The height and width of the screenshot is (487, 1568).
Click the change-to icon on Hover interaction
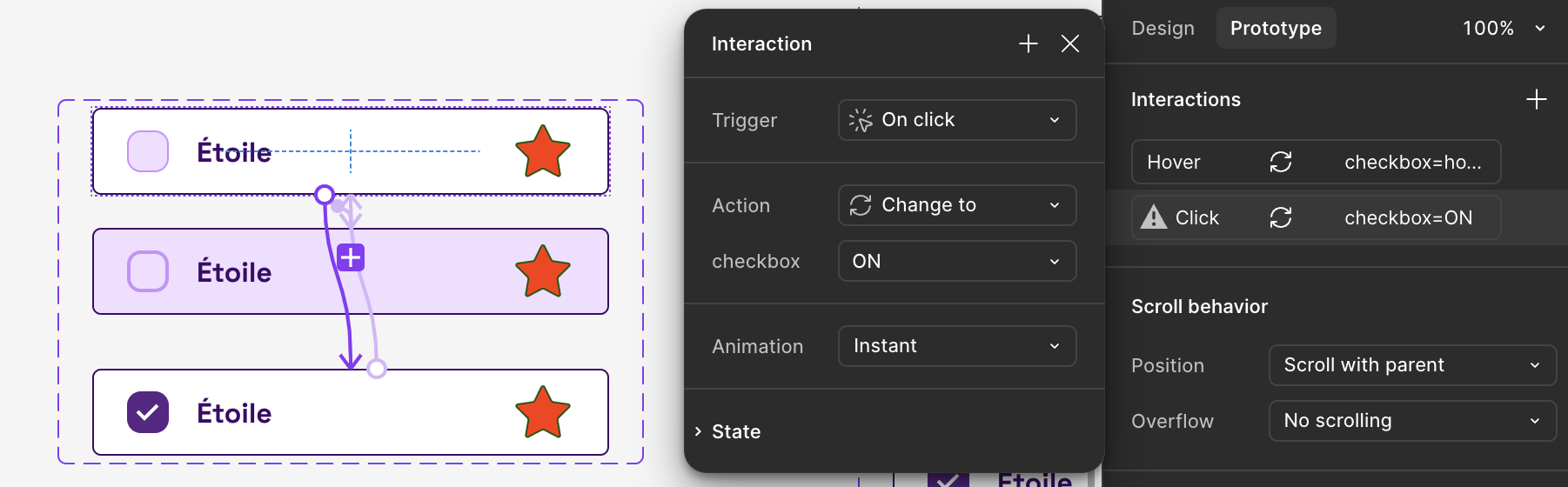[x=1281, y=162]
